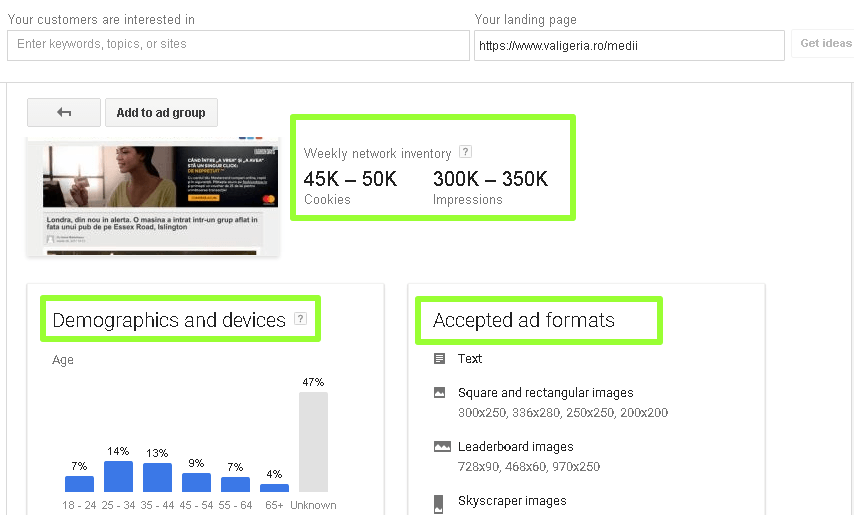Click sizes 728x90, 468x60, 970x250
854x515 pixels.
[x=529, y=467]
